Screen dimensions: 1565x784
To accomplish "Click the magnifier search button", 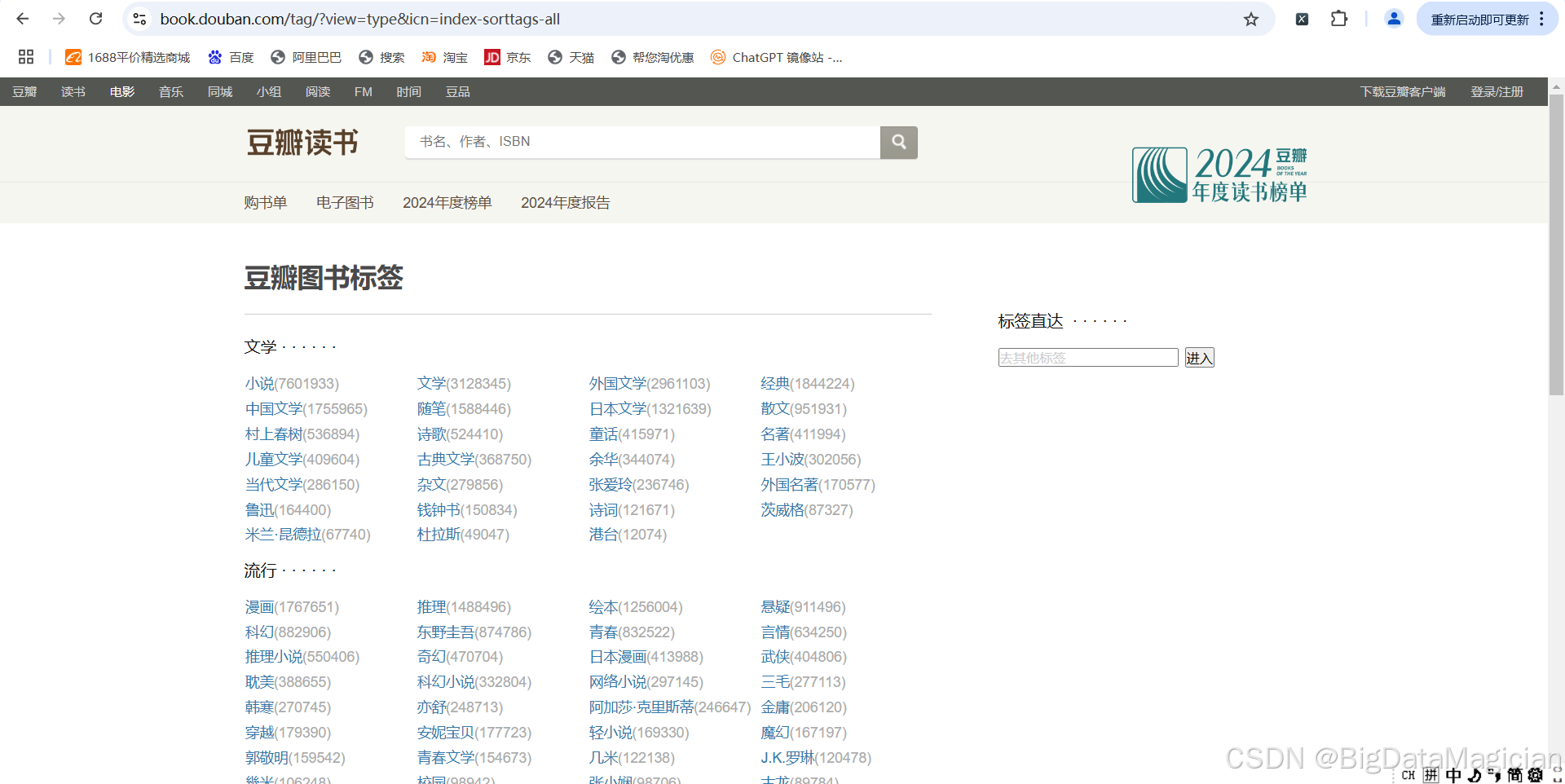I will pos(899,143).
